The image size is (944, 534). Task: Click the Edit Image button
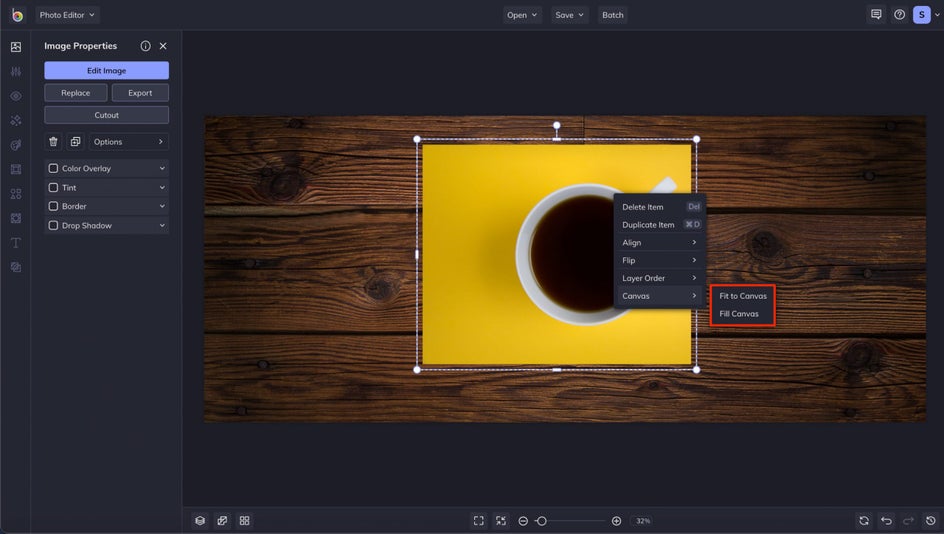click(x=106, y=71)
